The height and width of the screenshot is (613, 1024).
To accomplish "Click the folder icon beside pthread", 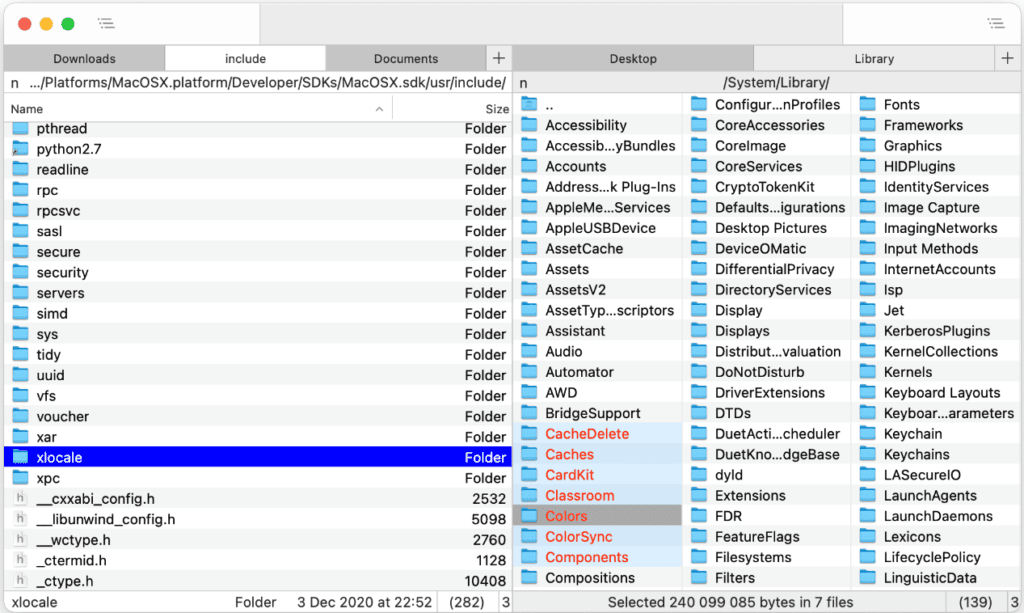I will click(22, 128).
